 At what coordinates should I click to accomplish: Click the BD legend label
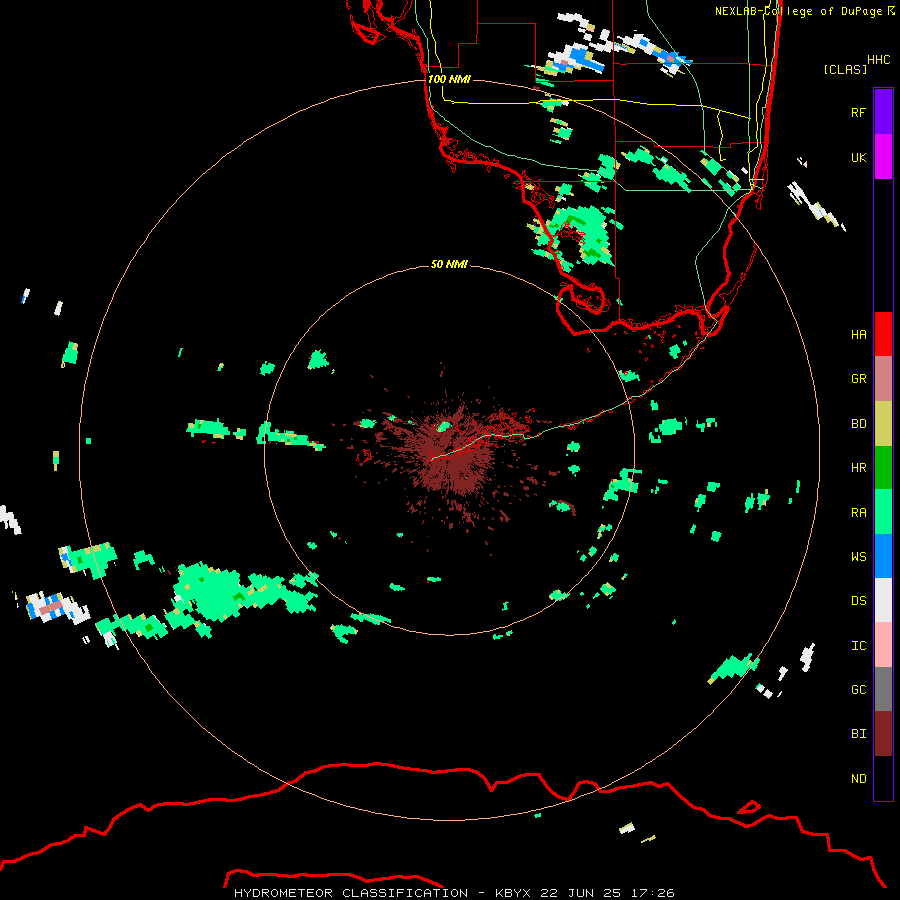(859, 424)
